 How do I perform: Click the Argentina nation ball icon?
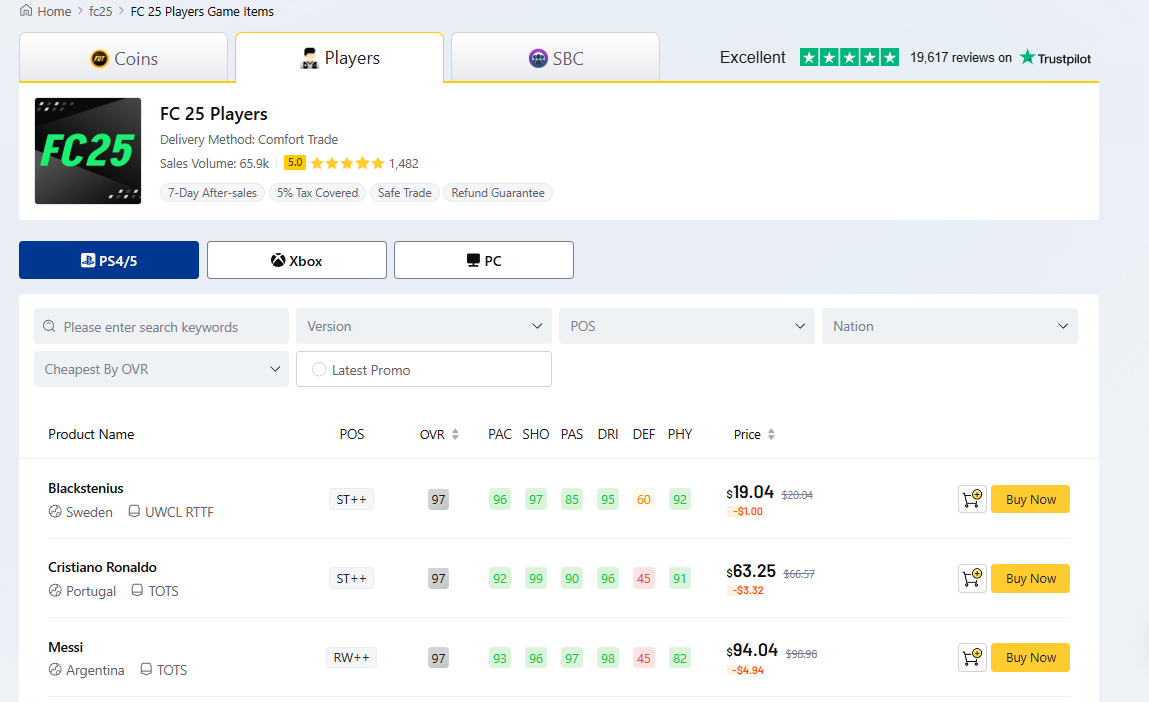(x=55, y=670)
